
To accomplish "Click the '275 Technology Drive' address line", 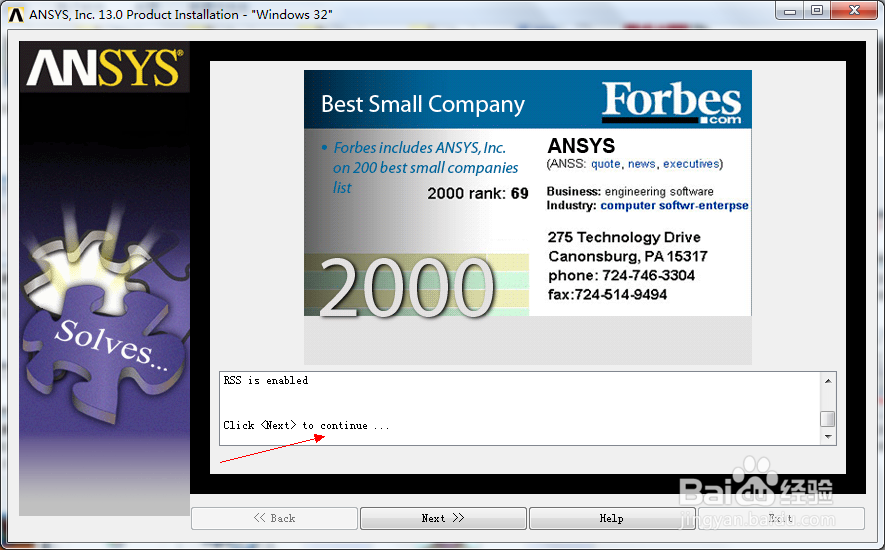I will point(624,237).
